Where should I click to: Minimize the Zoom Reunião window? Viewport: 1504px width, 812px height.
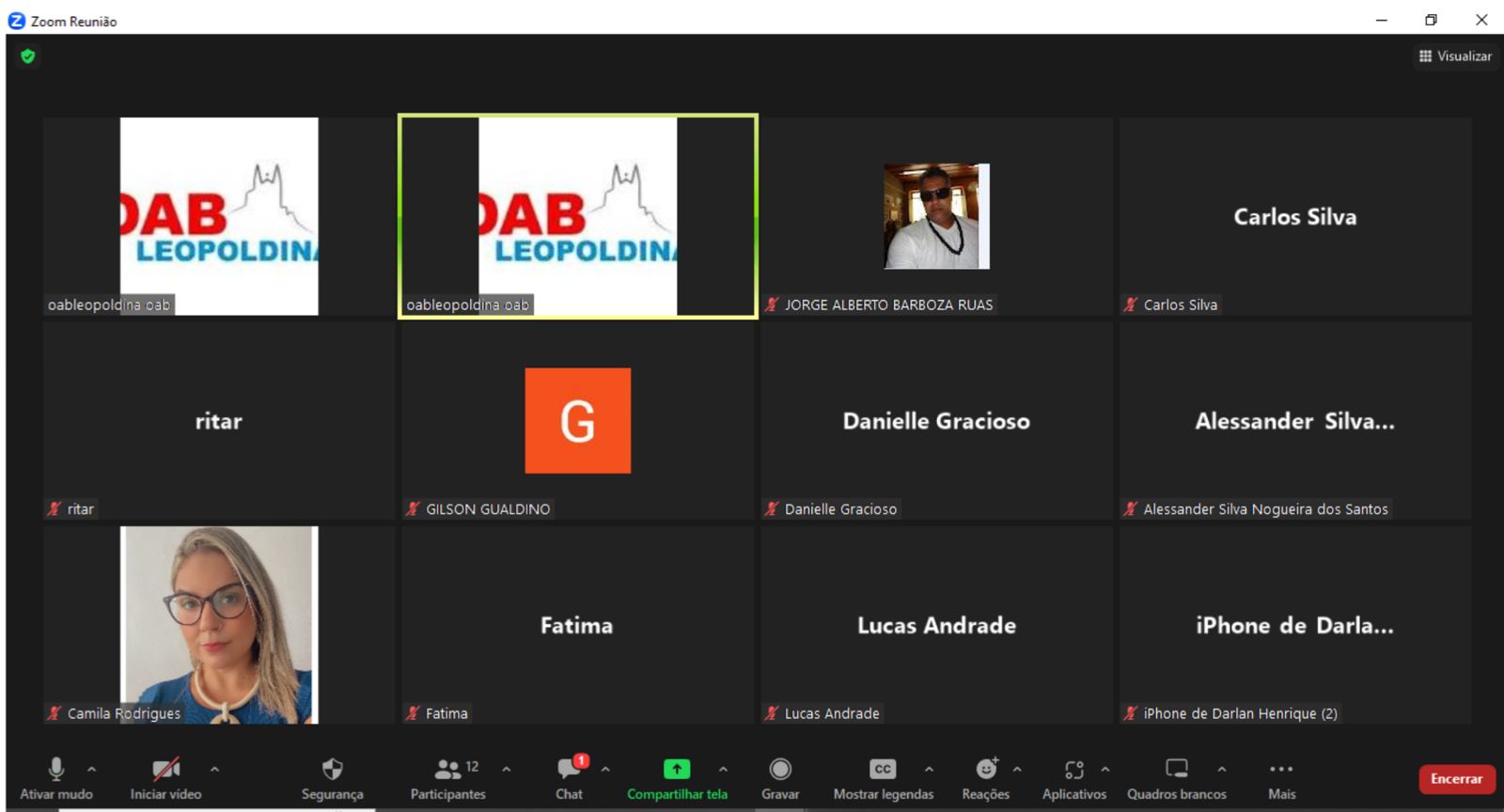1382,20
